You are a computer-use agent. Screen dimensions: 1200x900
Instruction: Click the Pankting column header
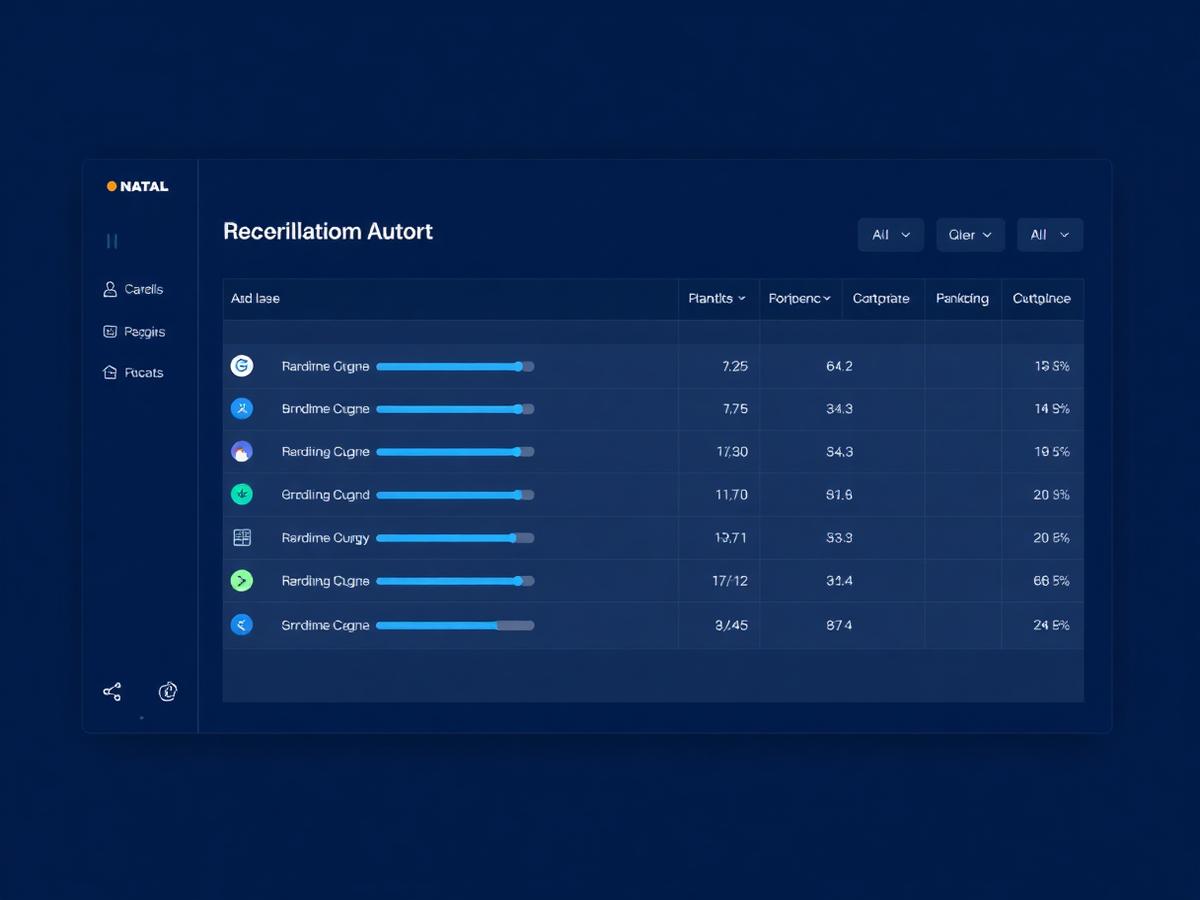click(x=962, y=298)
